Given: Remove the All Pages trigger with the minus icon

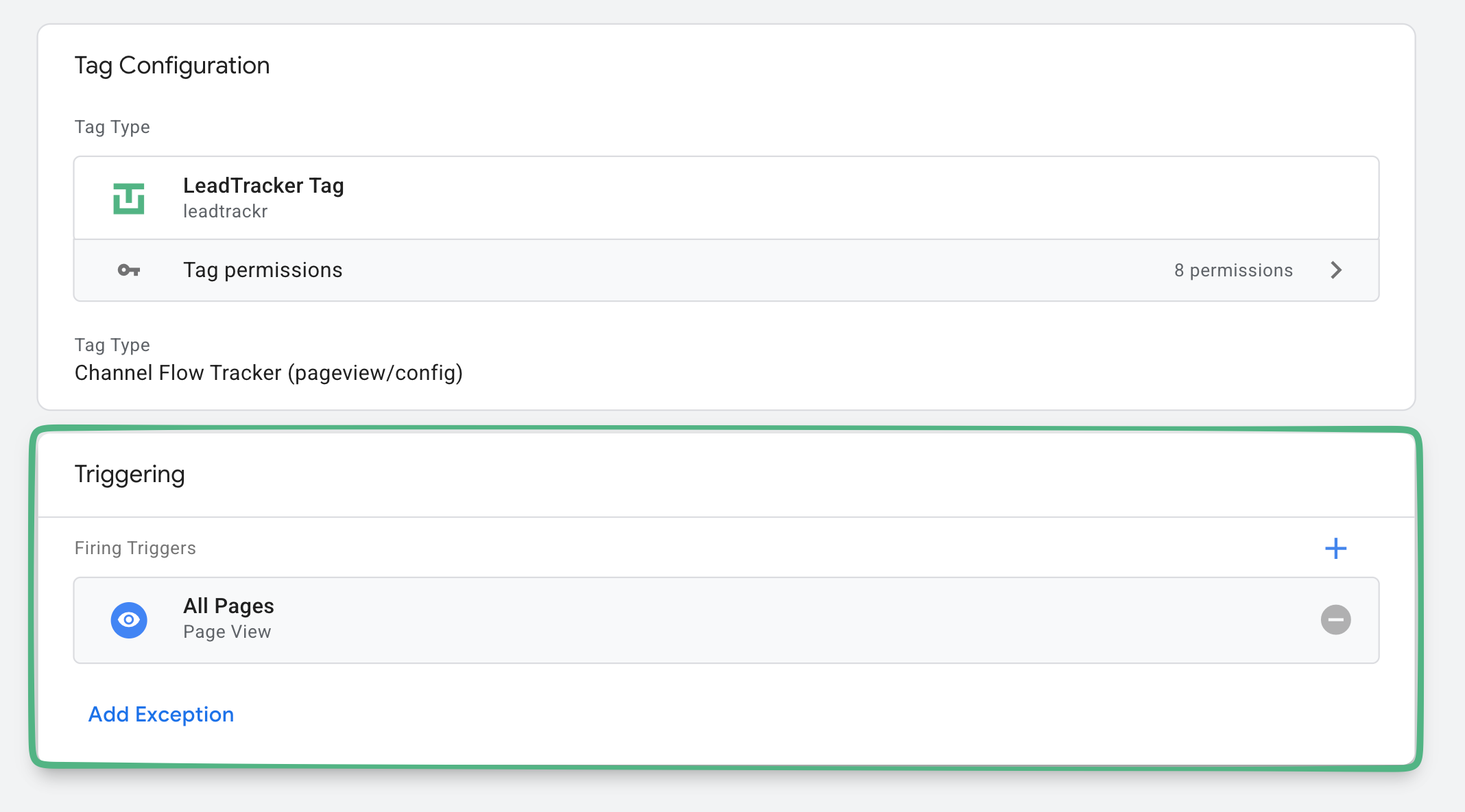Looking at the screenshot, I should pyautogui.click(x=1335, y=620).
